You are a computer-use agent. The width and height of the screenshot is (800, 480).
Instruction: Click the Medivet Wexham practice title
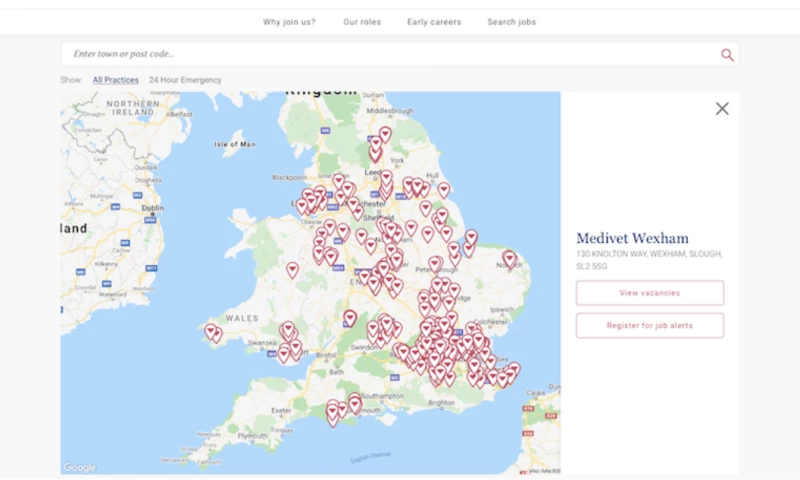(x=632, y=238)
